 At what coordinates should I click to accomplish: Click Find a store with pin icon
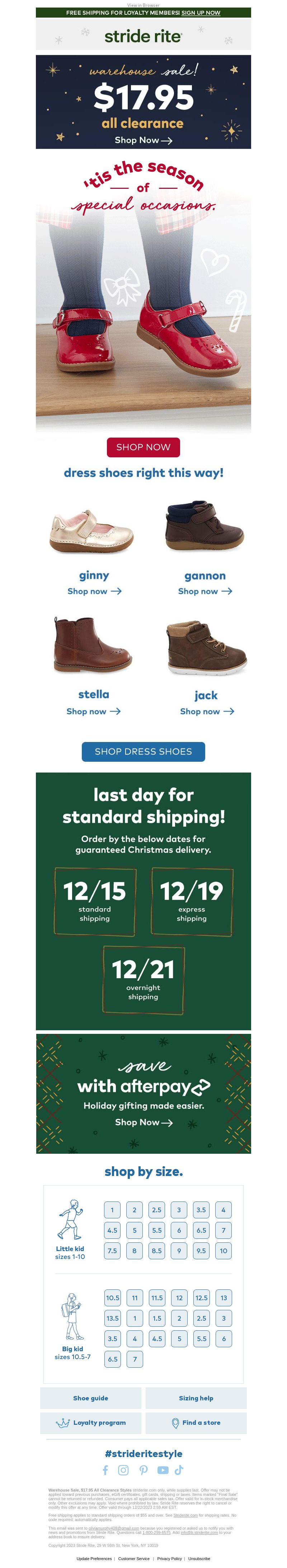point(196,1423)
